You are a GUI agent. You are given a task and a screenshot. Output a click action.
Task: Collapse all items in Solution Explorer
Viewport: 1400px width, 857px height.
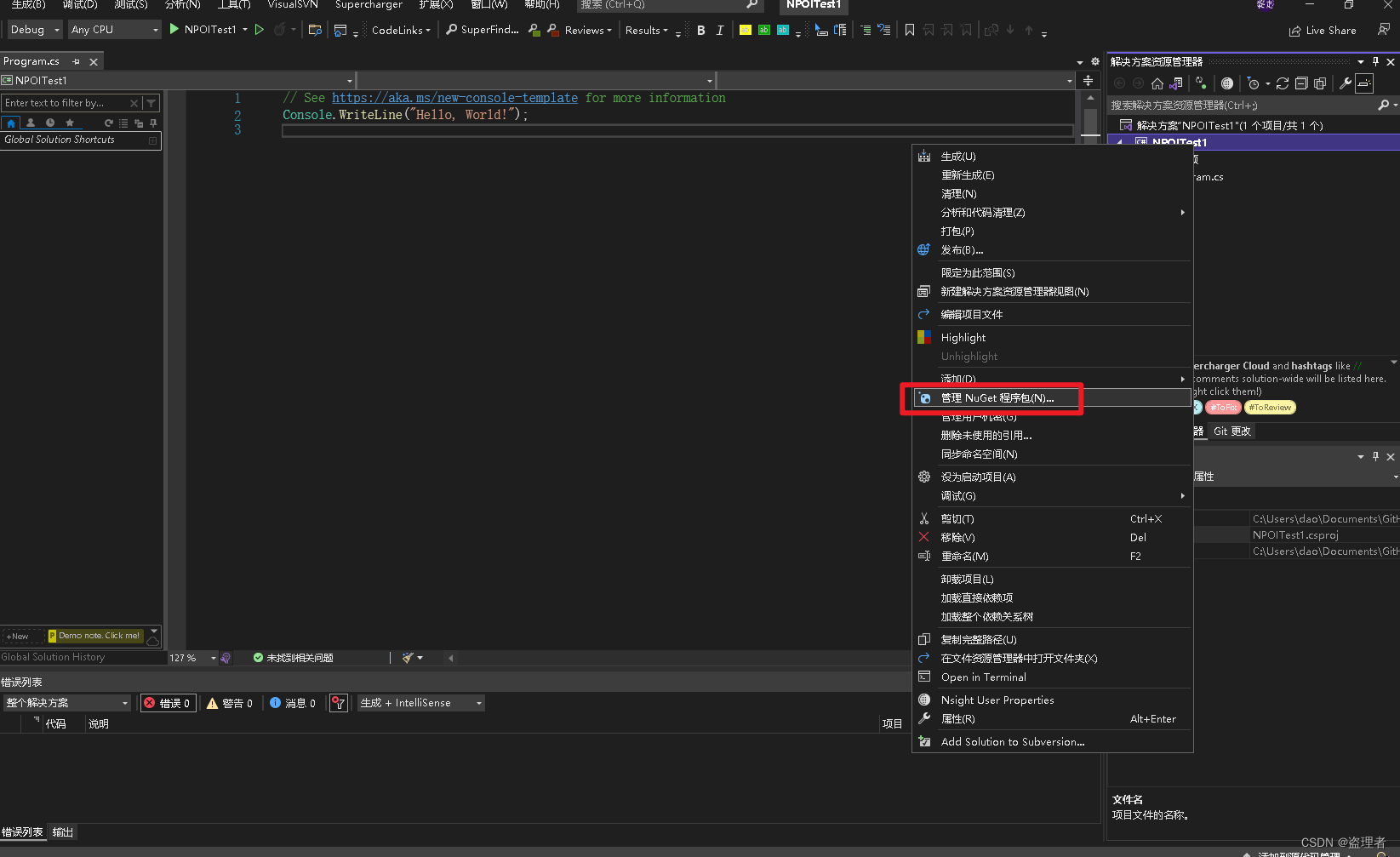tap(1302, 83)
